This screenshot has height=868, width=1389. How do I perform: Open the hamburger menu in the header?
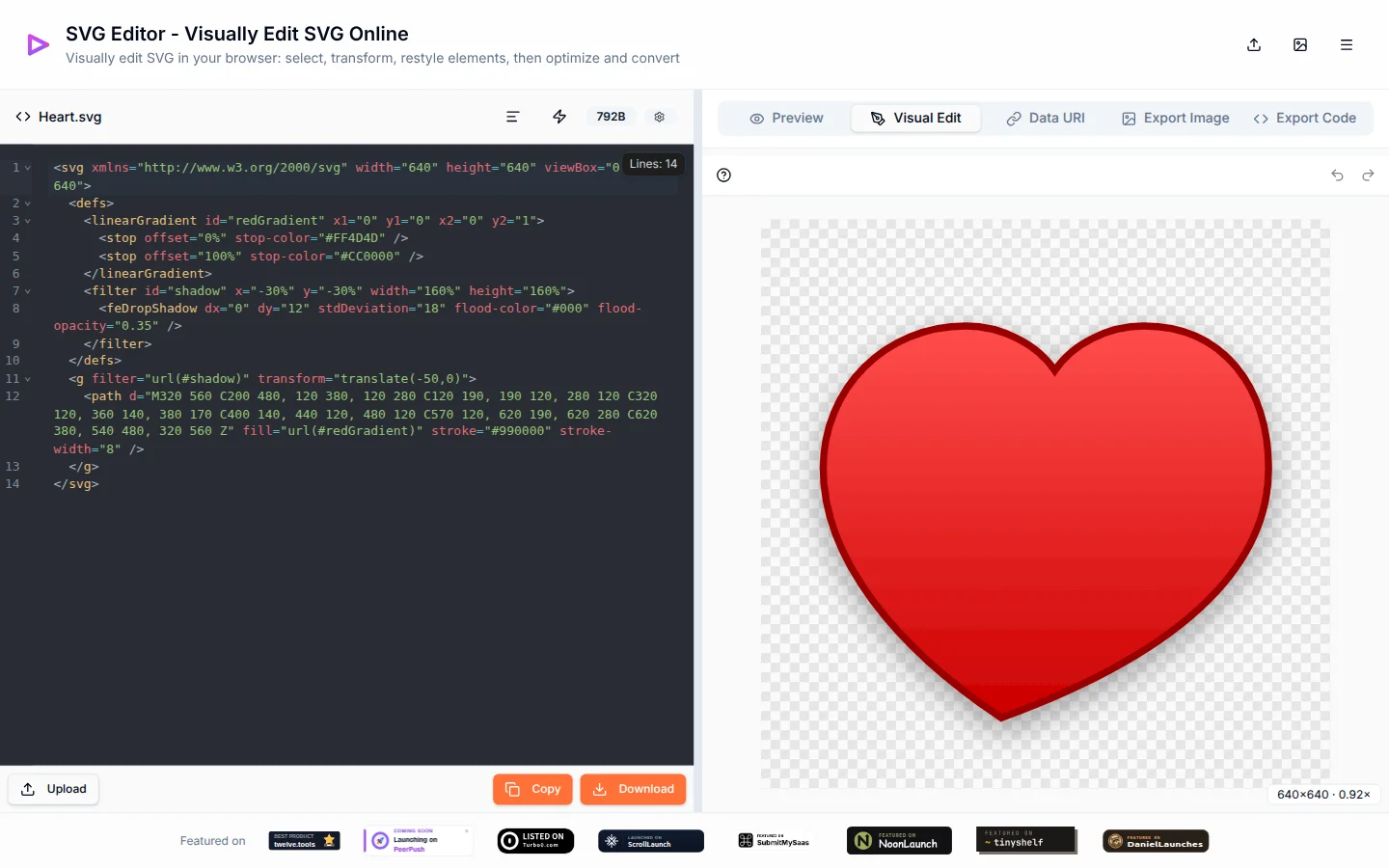(1347, 44)
